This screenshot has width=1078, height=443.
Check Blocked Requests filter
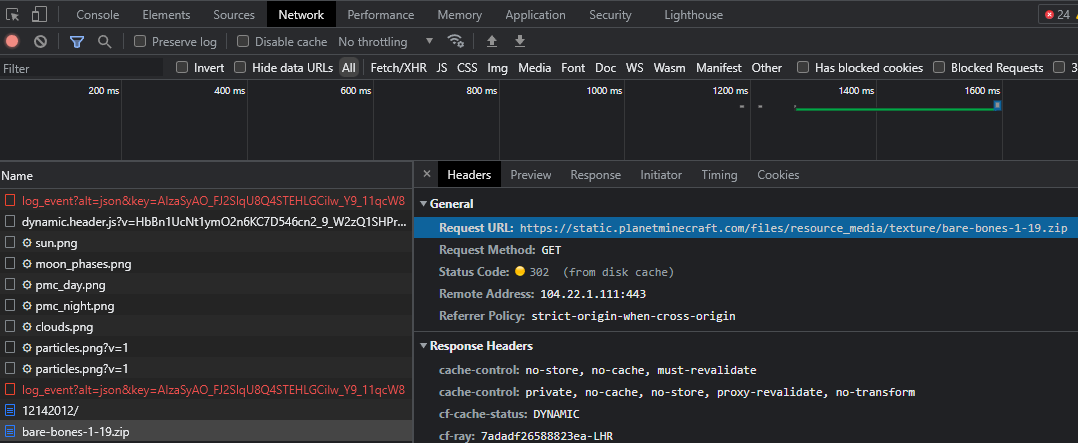[x=938, y=67]
